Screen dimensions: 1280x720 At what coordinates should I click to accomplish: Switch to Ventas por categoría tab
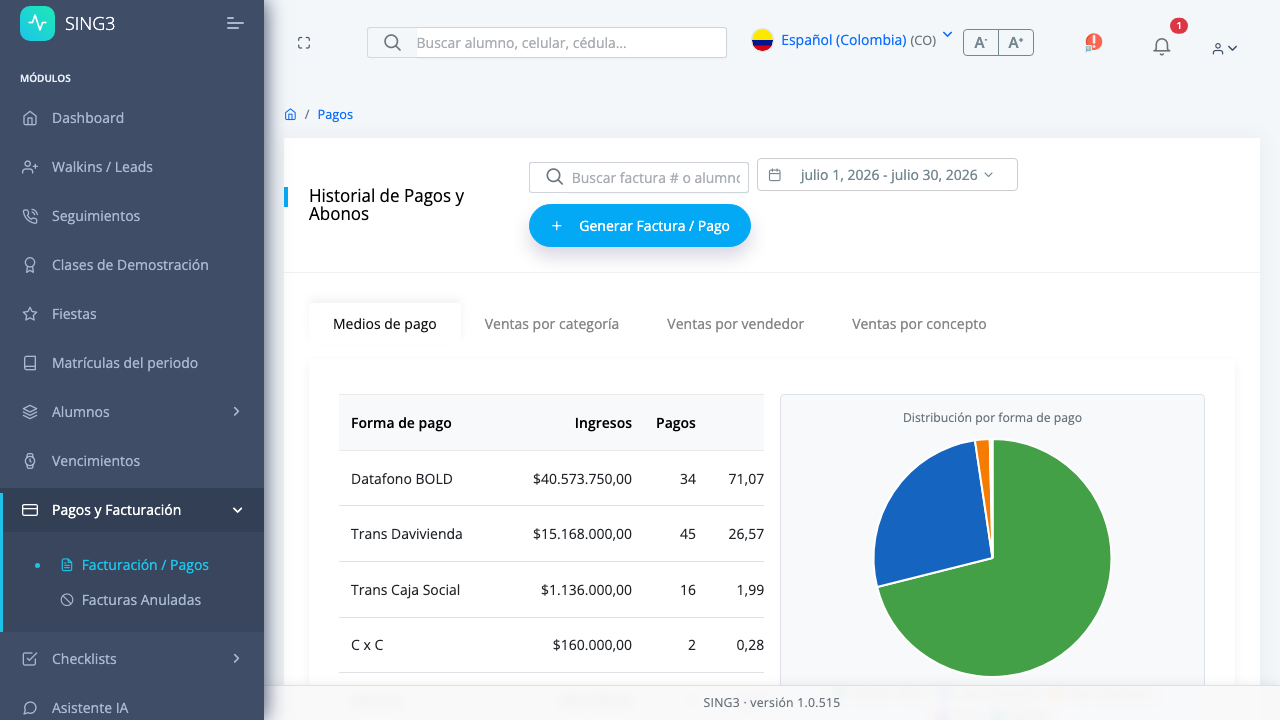pyautogui.click(x=552, y=324)
